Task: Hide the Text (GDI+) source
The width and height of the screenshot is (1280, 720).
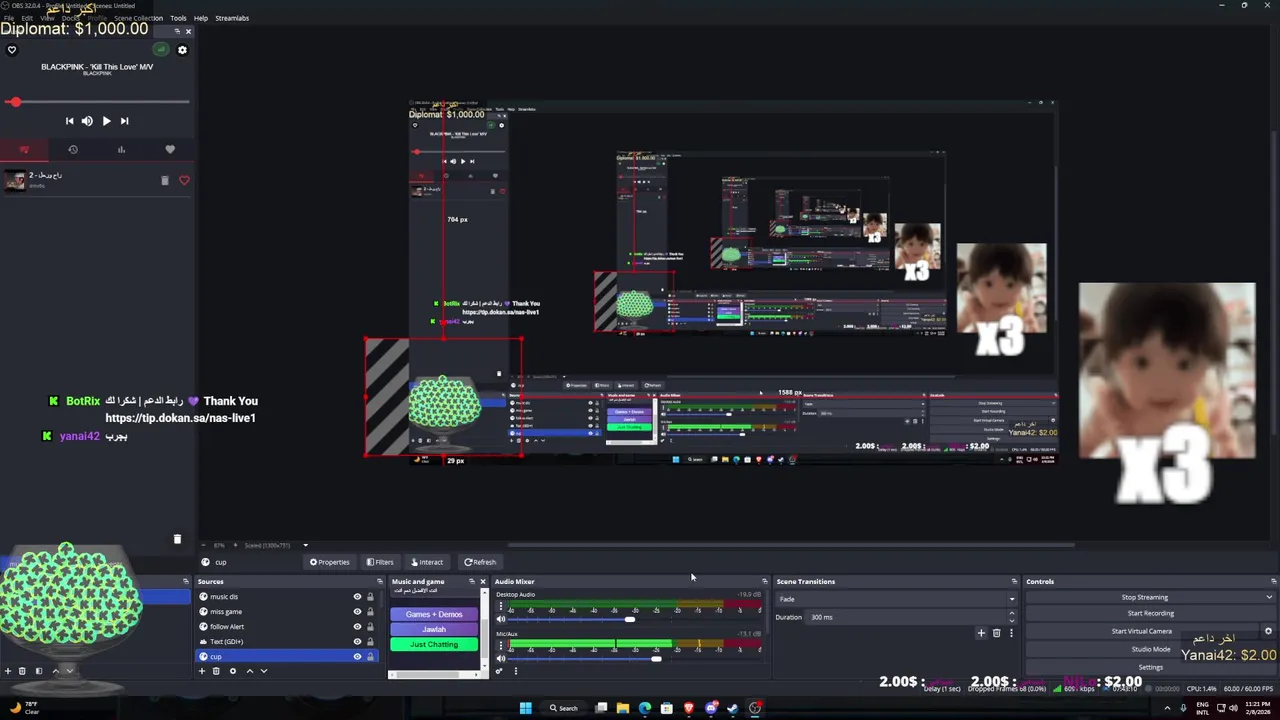Action: tap(357, 642)
